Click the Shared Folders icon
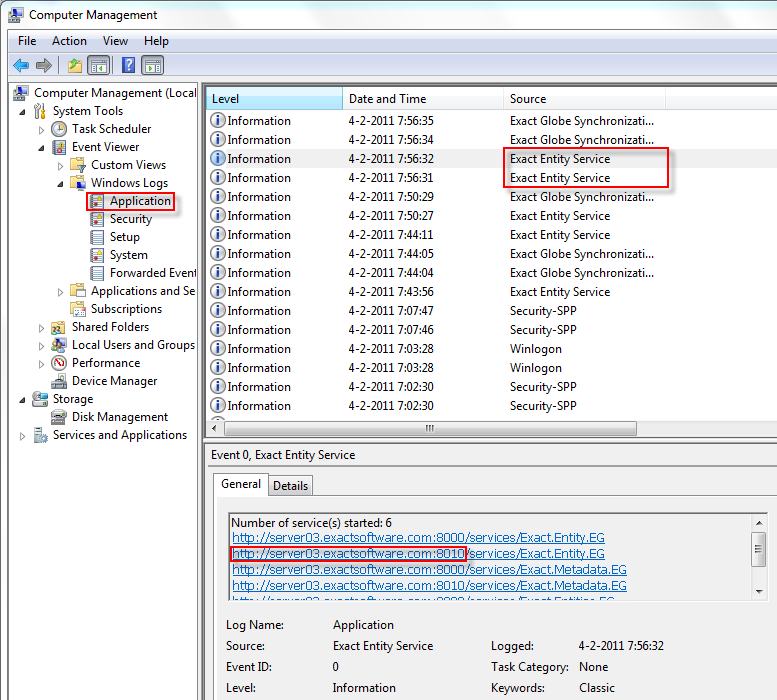The height and width of the screenshot is (700, 777). click(59, 327)
